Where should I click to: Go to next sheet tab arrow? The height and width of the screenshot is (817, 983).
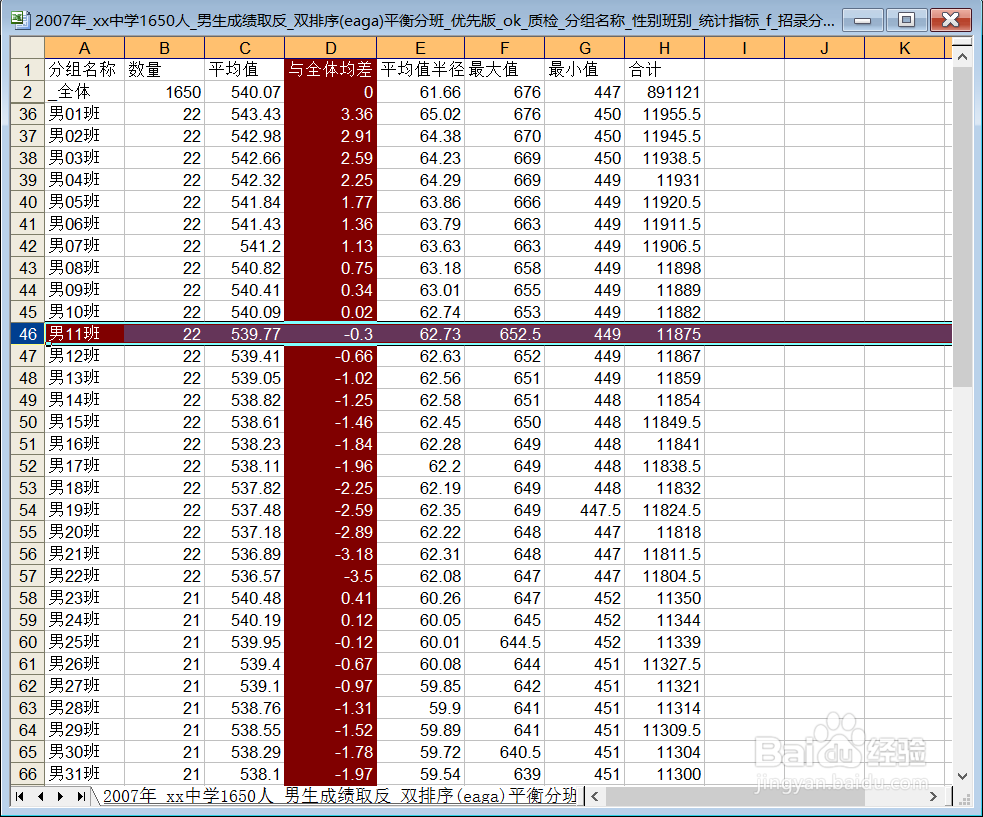[x=61, y=796]
